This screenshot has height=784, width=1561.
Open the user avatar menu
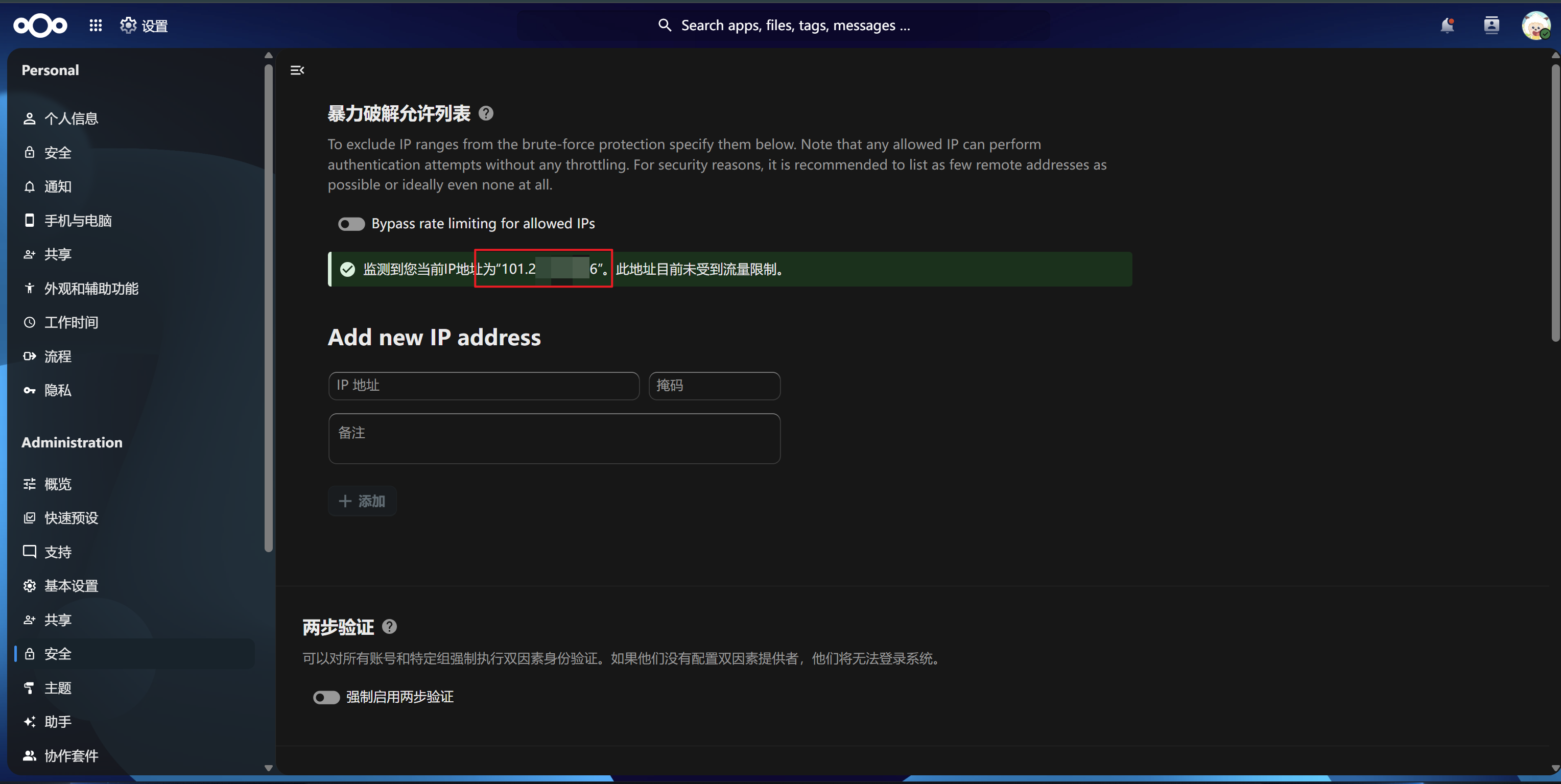(1535, 26)
